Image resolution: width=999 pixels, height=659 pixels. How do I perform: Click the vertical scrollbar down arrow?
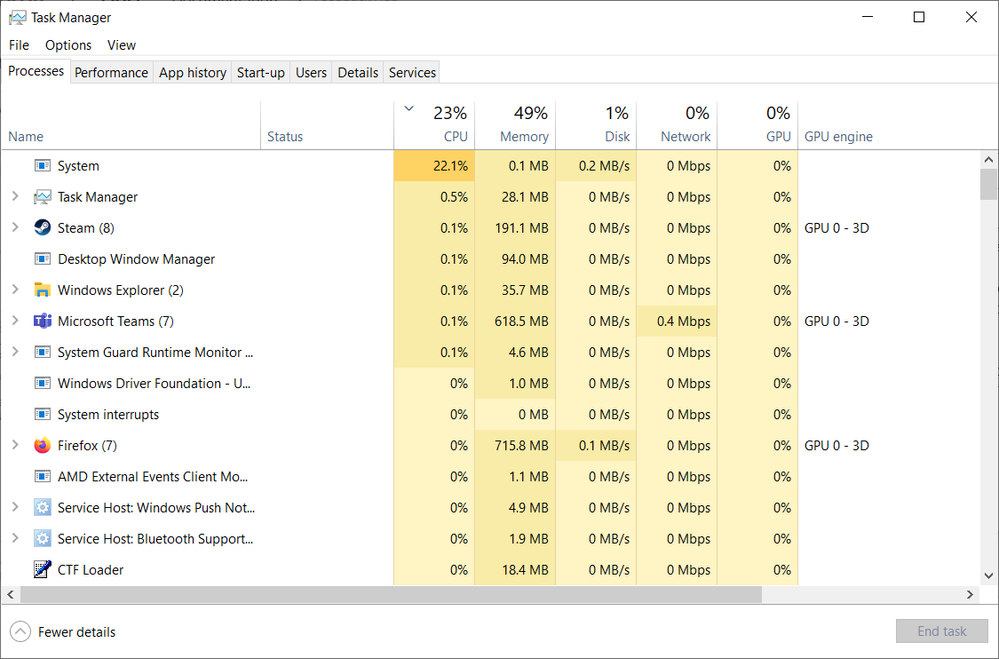(x=989, y=576)
